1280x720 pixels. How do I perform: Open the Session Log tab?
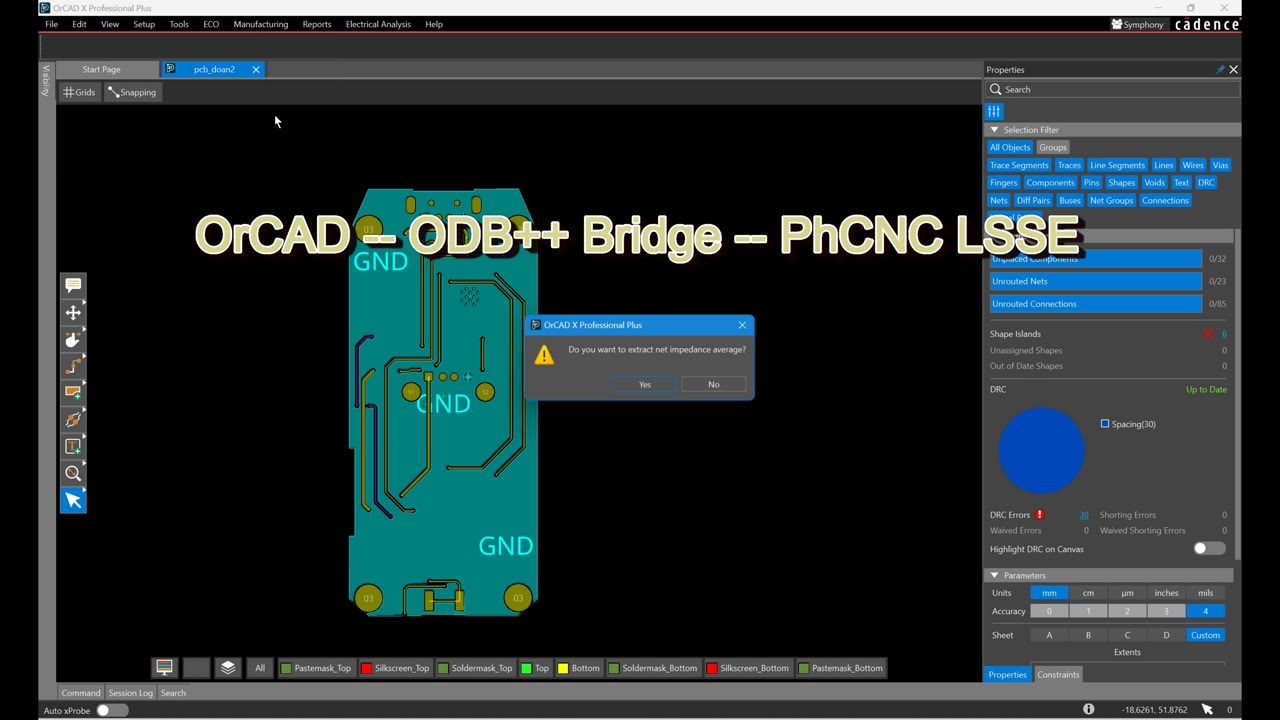tap(131, 693)
